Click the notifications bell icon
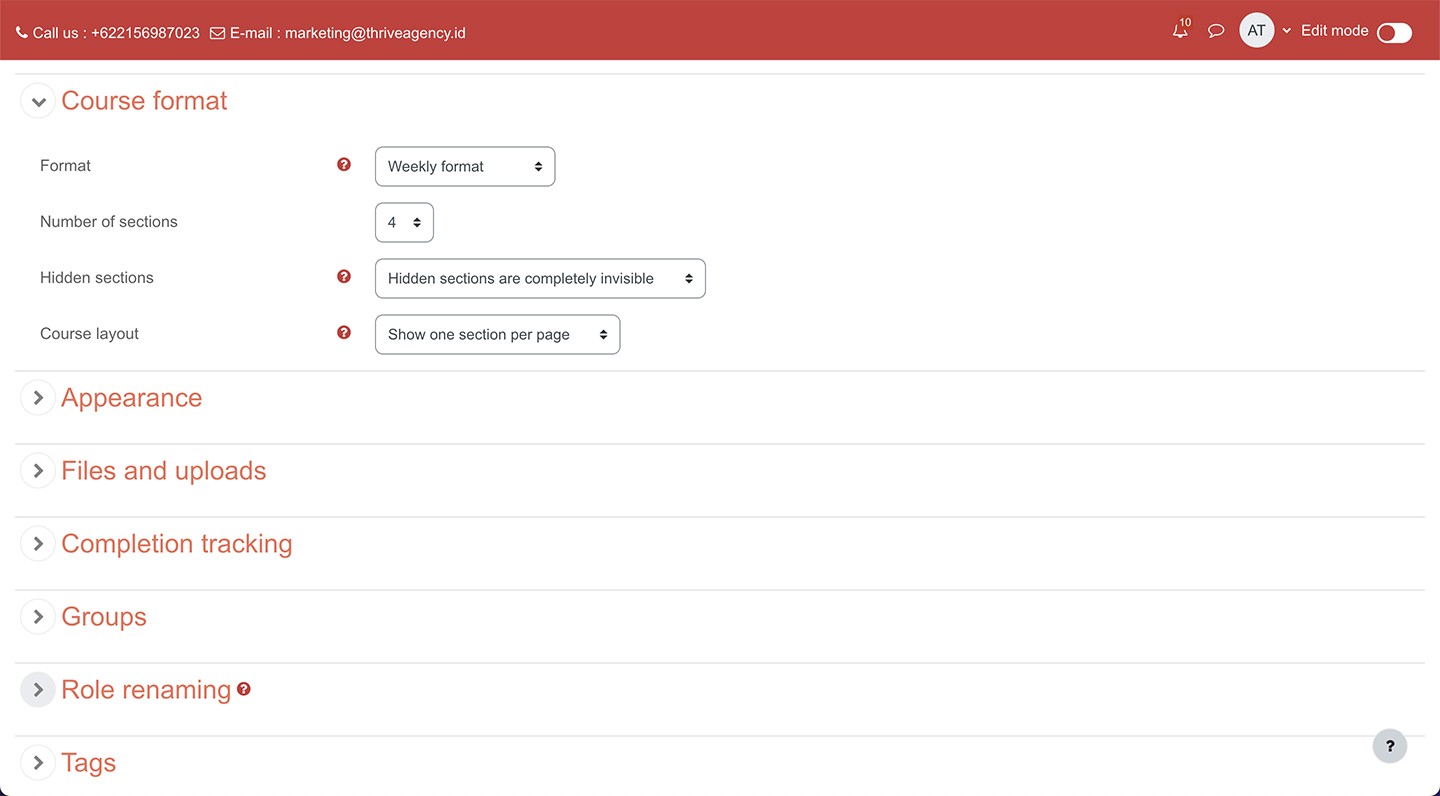 (x=1180, y=31)
